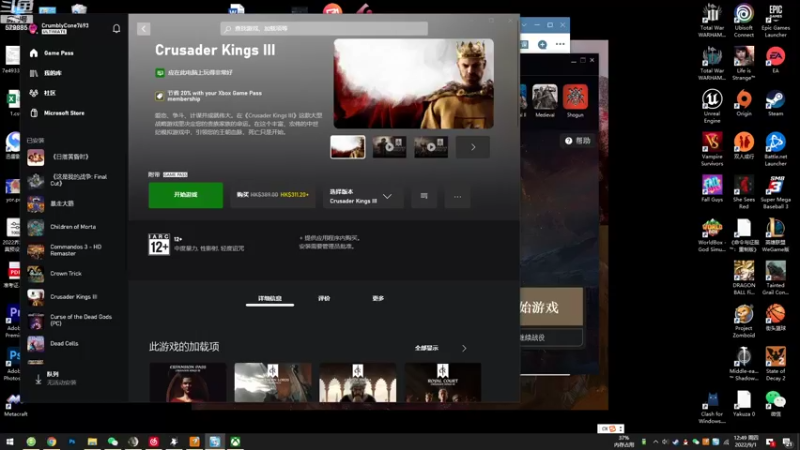Open Battle.net Launcher desktop icon
Screen dimensions: 800x450
click(775, 149)
